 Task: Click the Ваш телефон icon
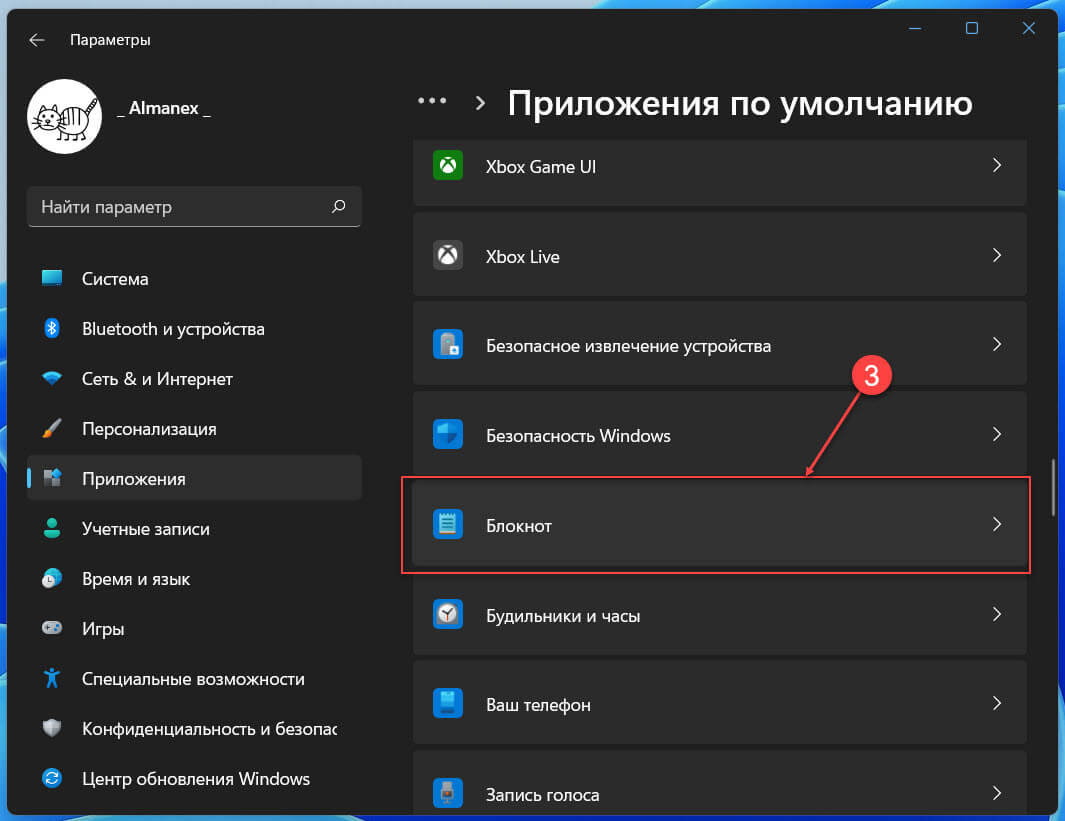(x=448, y=704)
